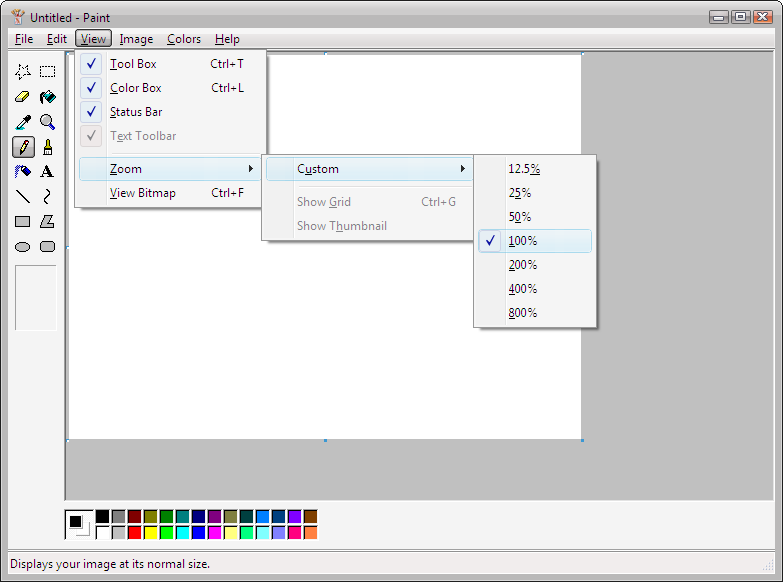Viewport: 783px width, 582px height.
Task: Open the Help menu
Action: pyautogui.click(x=227, y=39)
